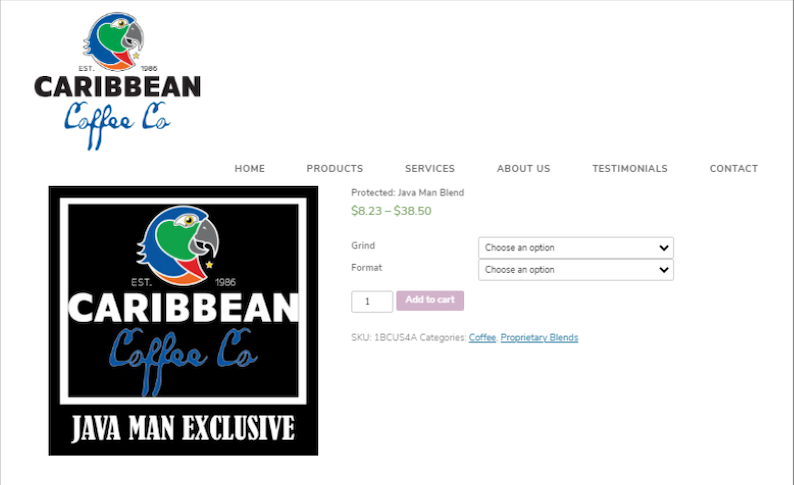Open the Grind options dropdown
The height and width of the screenshot is (485, 794).
tap(576, 248)
